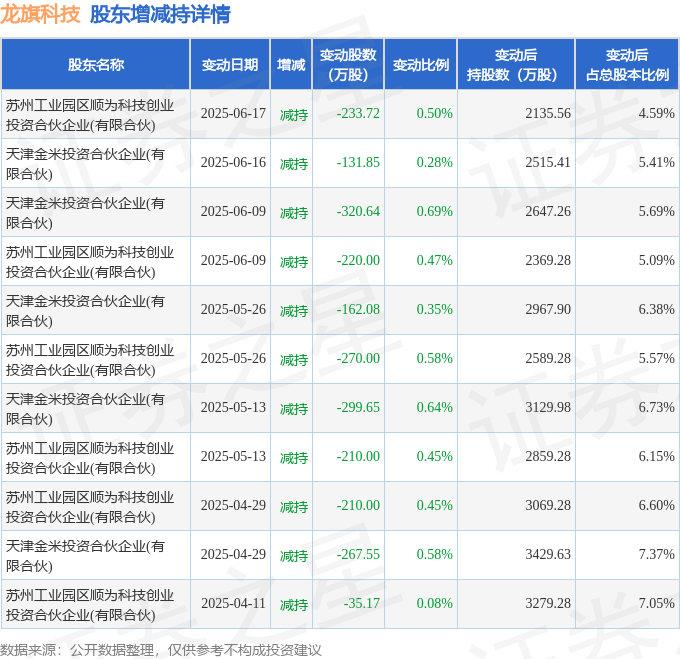This screenshot has height=659, width=680.
Task: Click the 龙旗科技 title text
Action: [40, 14]
